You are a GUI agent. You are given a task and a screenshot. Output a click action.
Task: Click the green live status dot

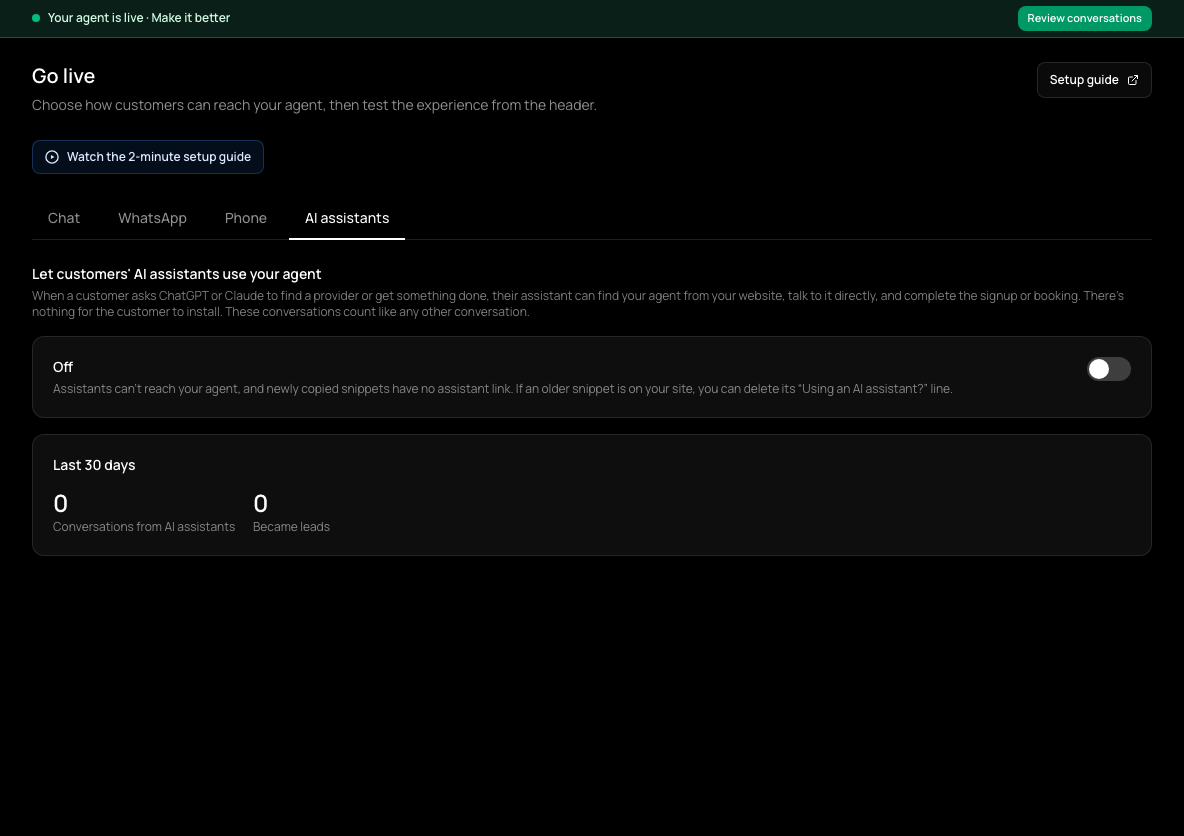tap(35, 18)
